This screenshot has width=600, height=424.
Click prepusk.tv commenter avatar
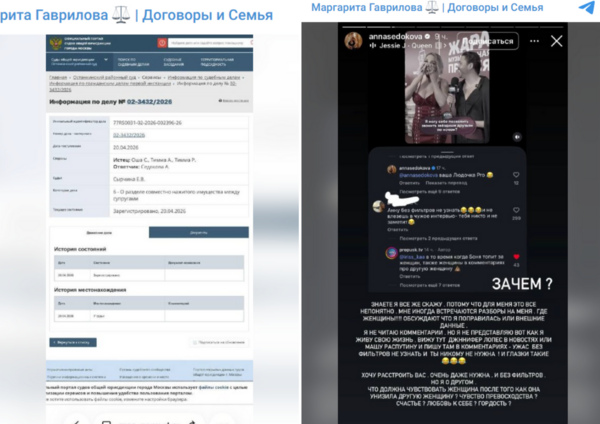coord(391,253)
